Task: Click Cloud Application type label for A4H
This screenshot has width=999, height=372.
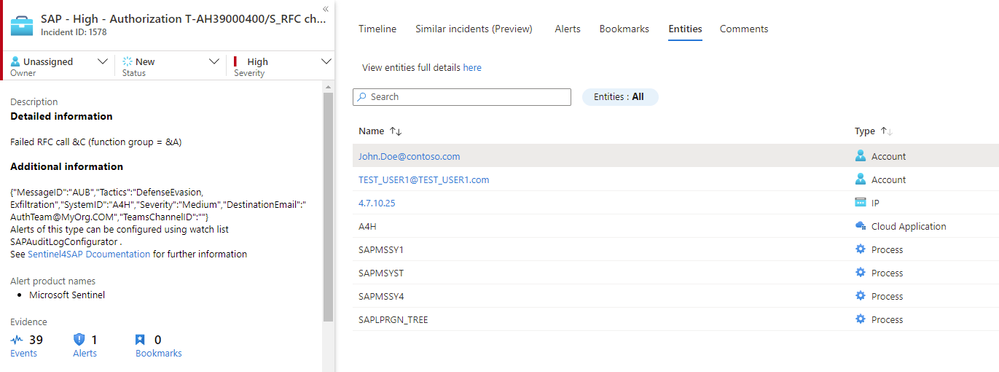Action: point(909,226)
